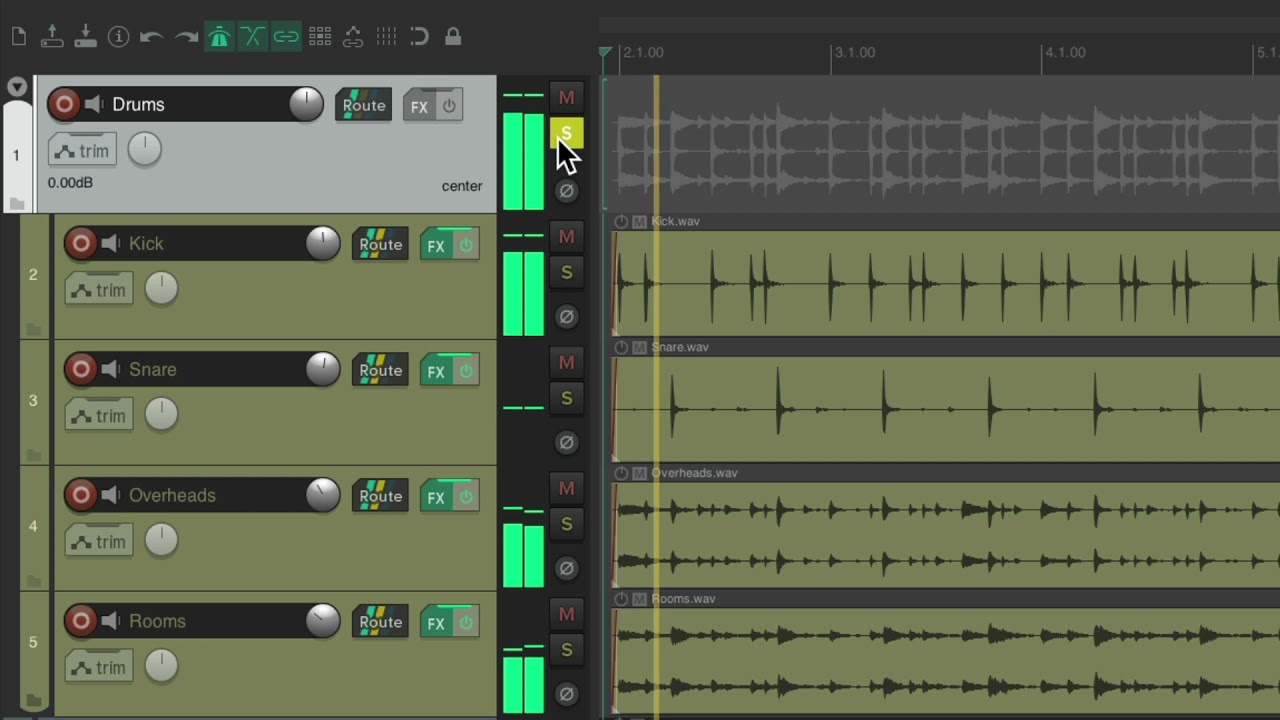Record-arm the Overheads track

click(x=81, y=495)
